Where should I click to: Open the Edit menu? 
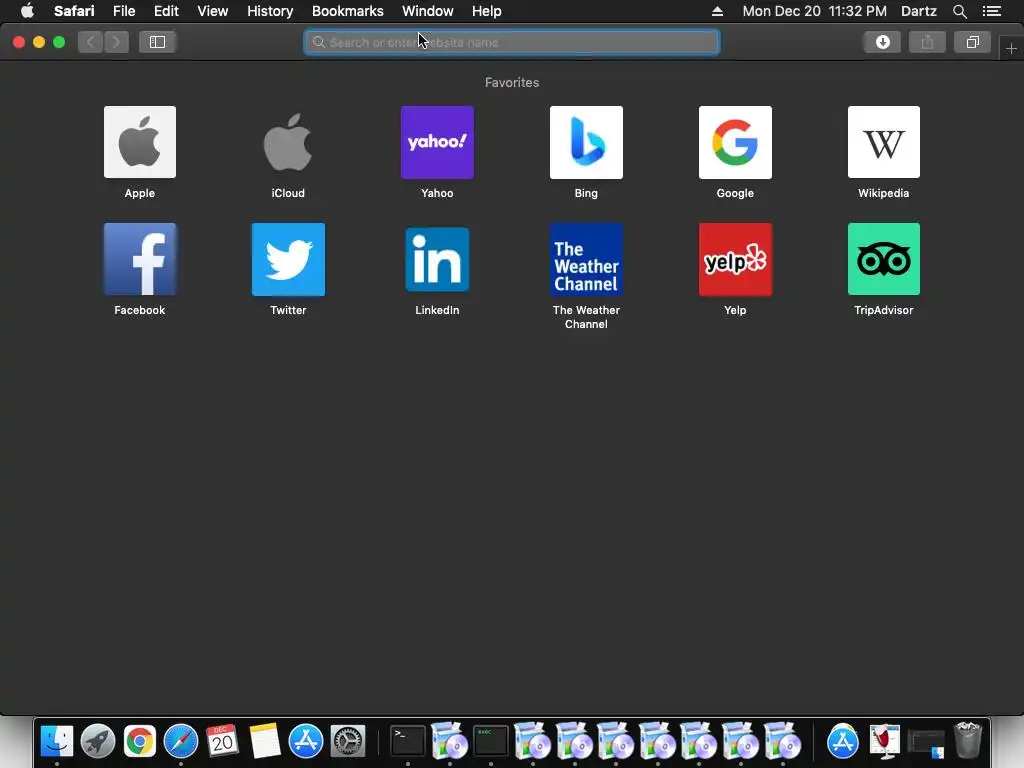166,11
